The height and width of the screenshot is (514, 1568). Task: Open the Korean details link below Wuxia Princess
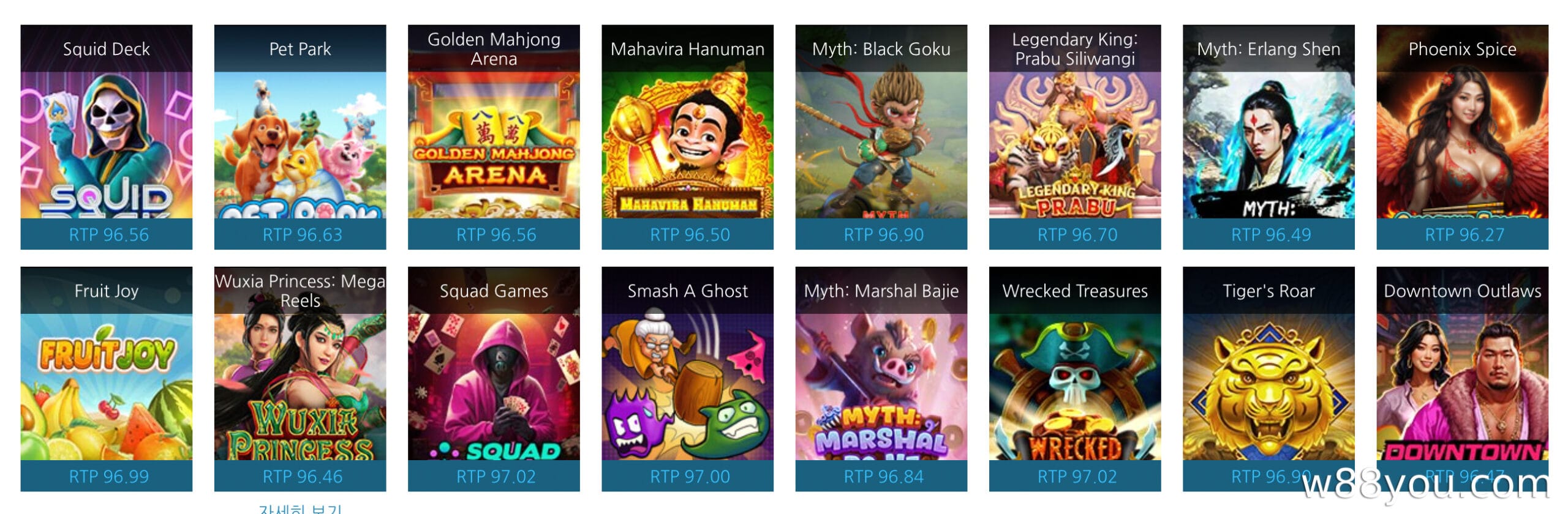[300, 509]
